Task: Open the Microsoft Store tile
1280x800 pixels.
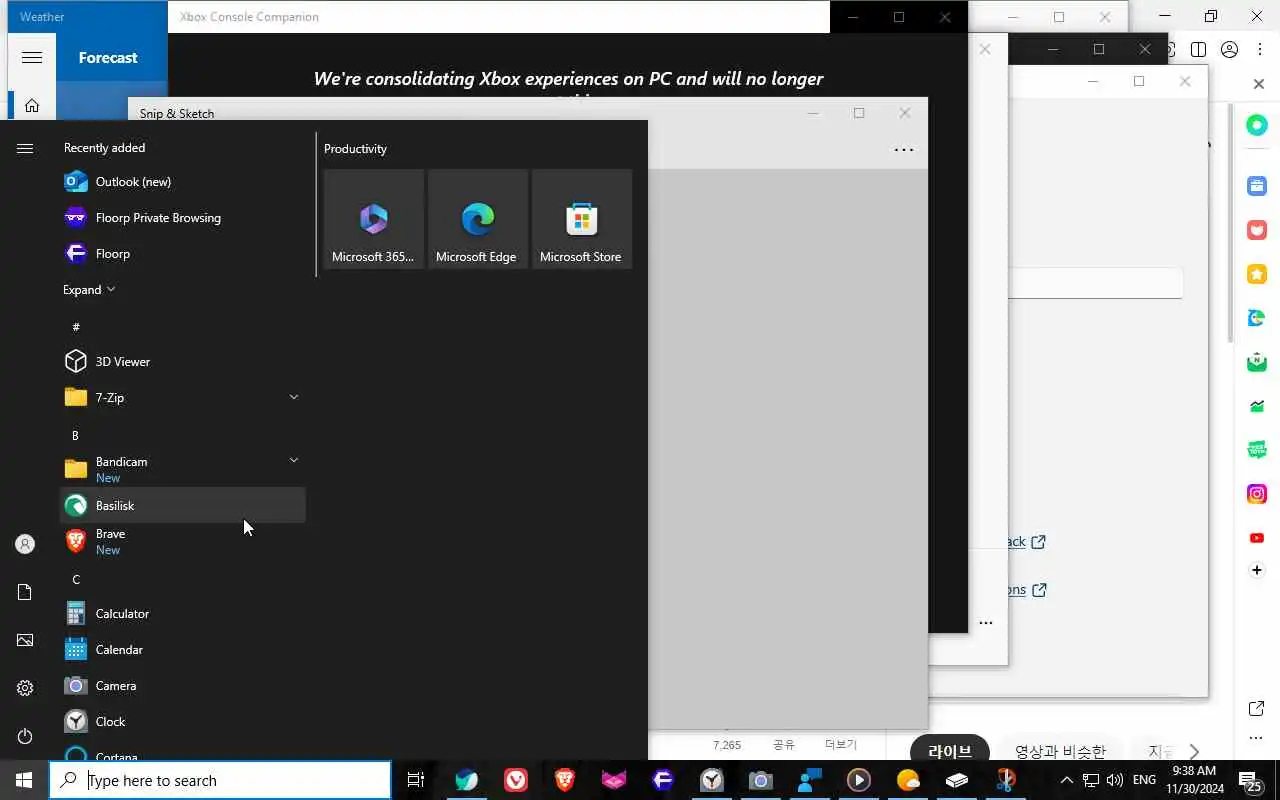Action: coord(582,219)
